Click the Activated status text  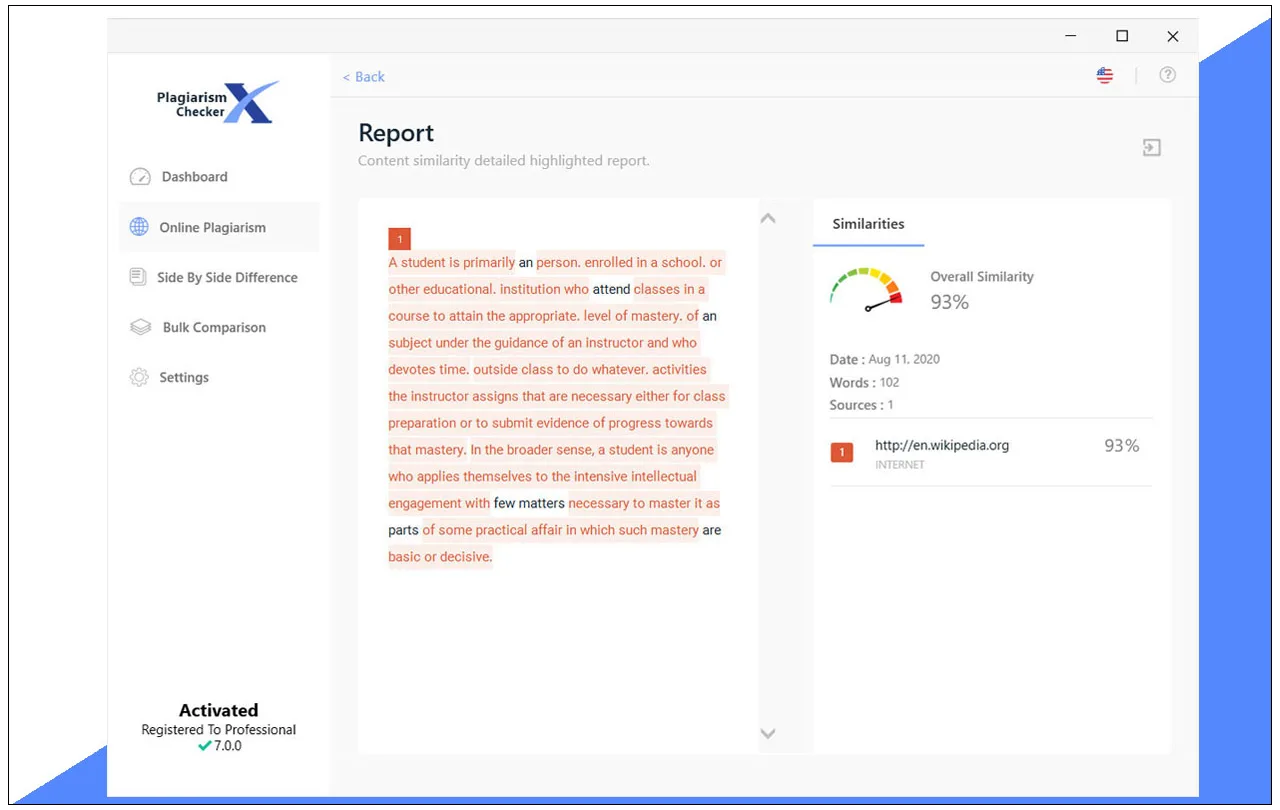coord(218,710)
